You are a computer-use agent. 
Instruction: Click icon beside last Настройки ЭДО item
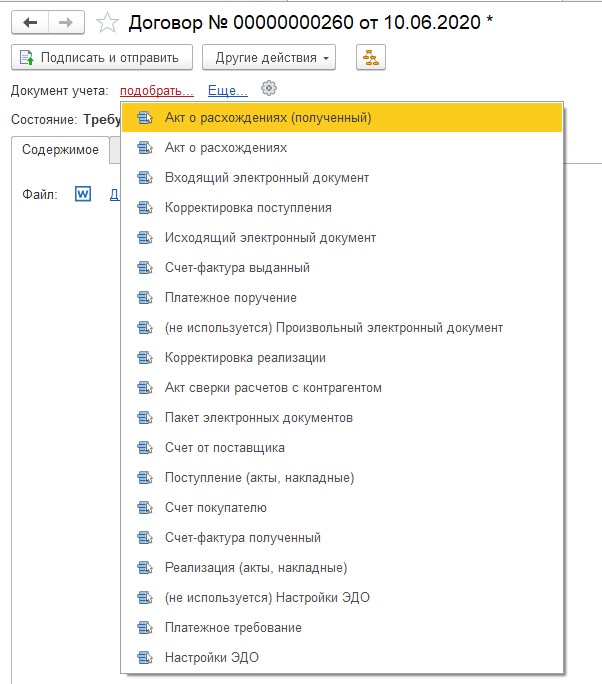(145, 657)
